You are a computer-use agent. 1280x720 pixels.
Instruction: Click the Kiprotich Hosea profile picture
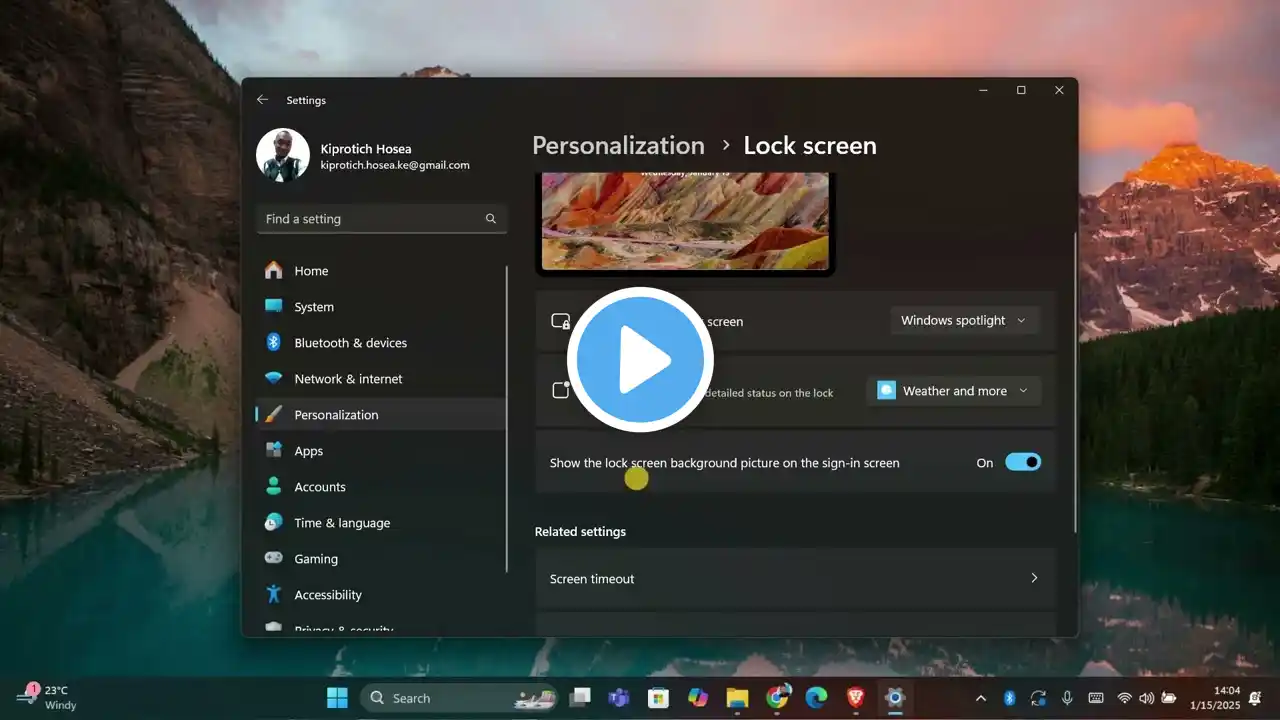pos(282,156)
